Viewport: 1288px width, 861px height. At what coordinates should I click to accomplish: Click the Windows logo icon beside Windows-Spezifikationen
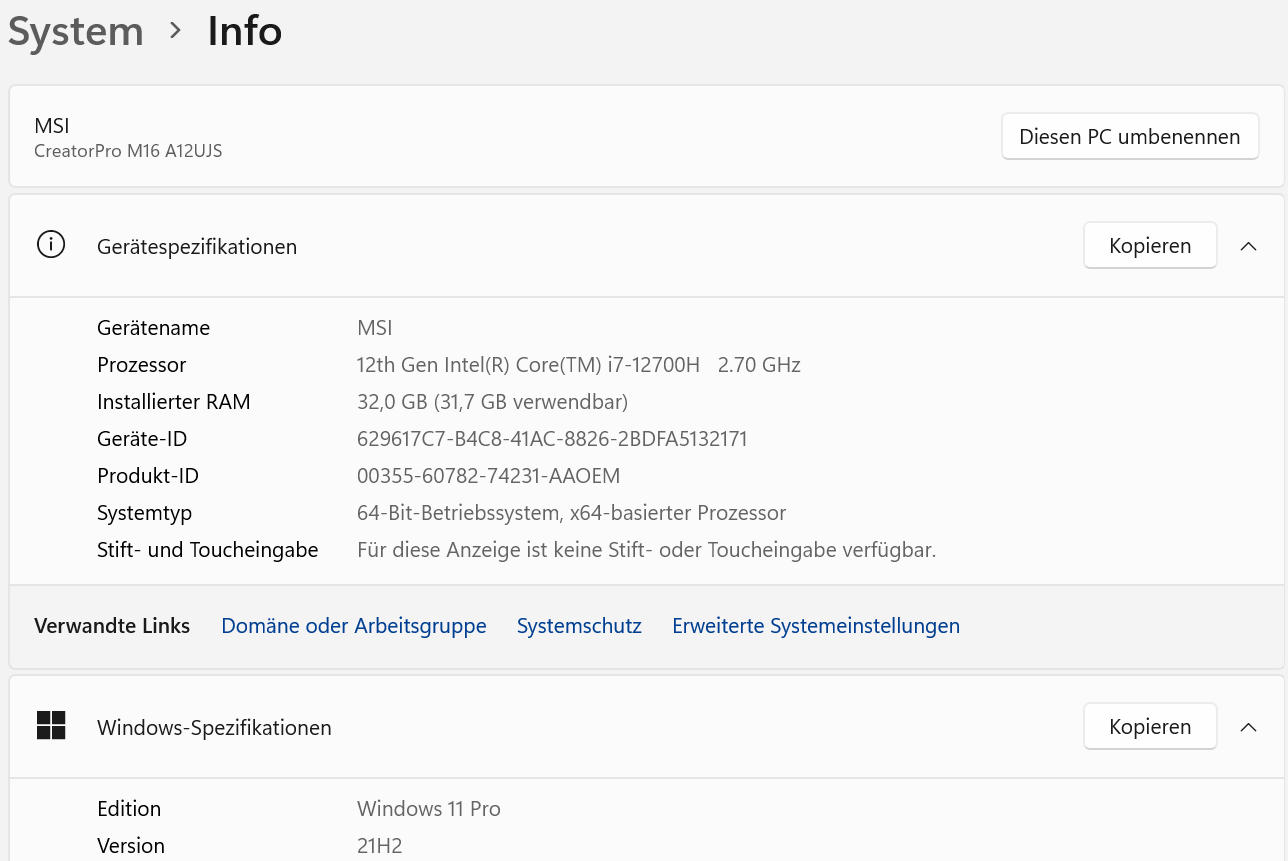(x=51, y=726)
